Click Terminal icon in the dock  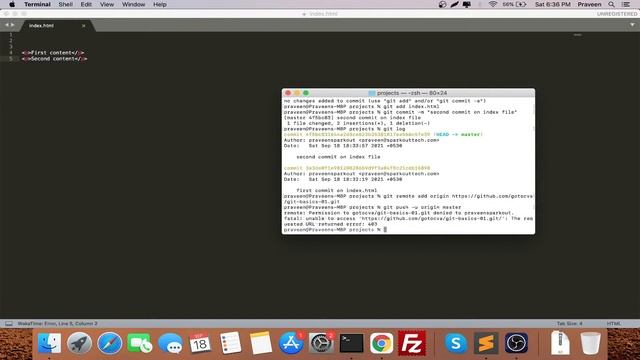(x=351, y=343)
